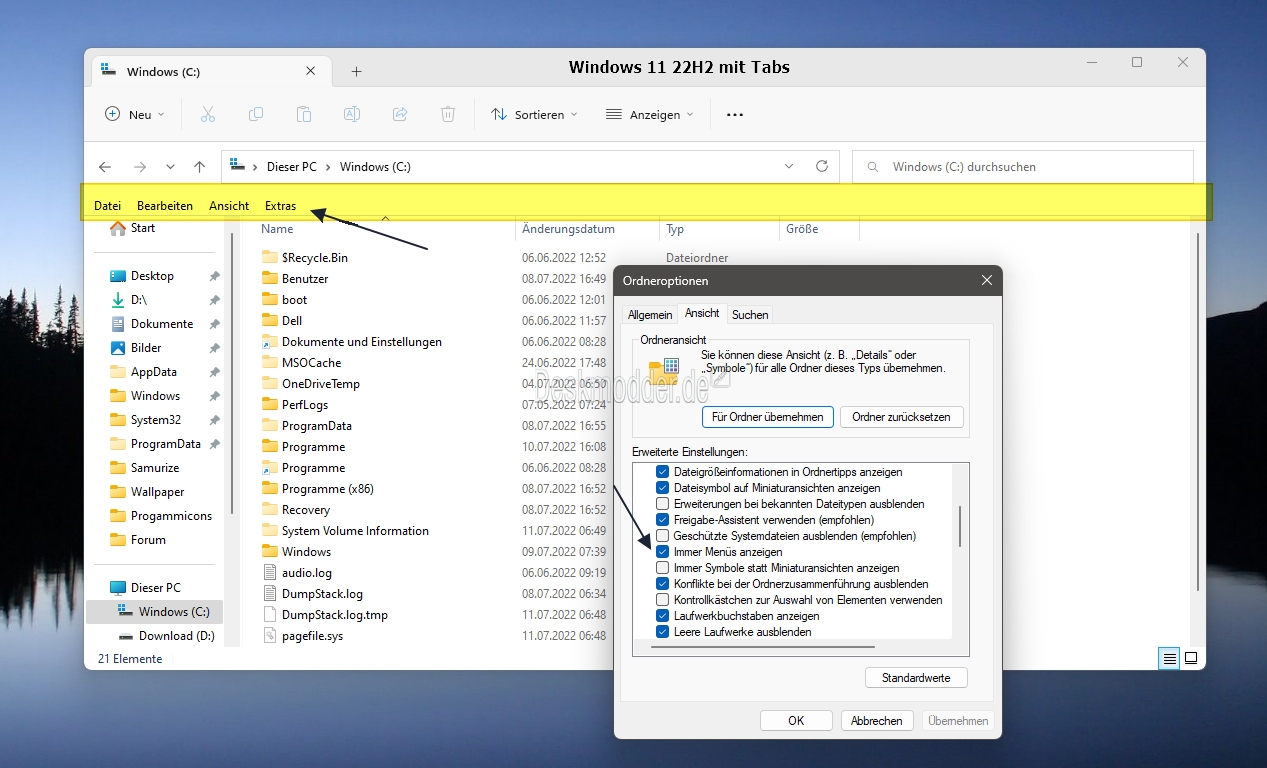Click the Share icon in toolbar
1267x768 pixels.
pyautogui.click(x=400, y=114)
